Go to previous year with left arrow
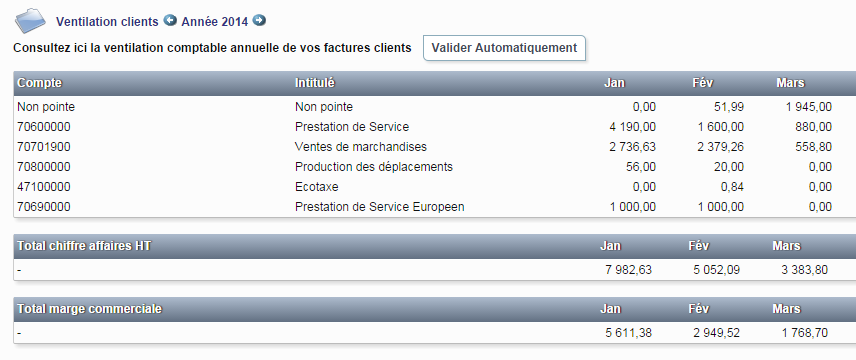 point(170,21)
